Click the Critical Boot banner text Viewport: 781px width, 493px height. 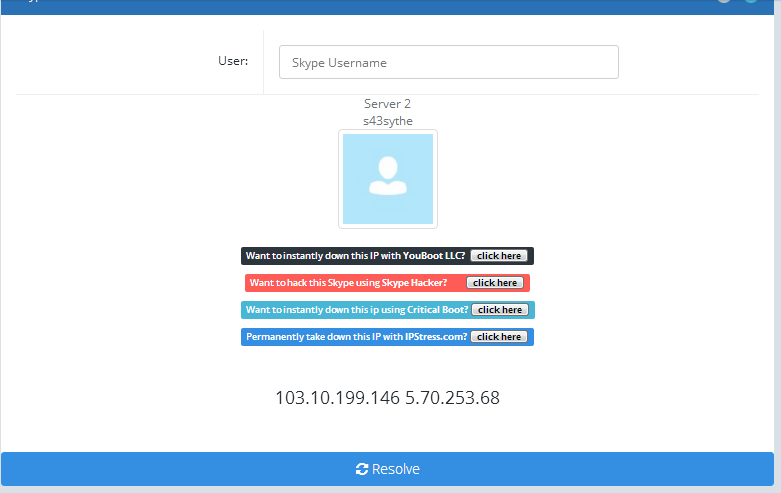point(357,310)
